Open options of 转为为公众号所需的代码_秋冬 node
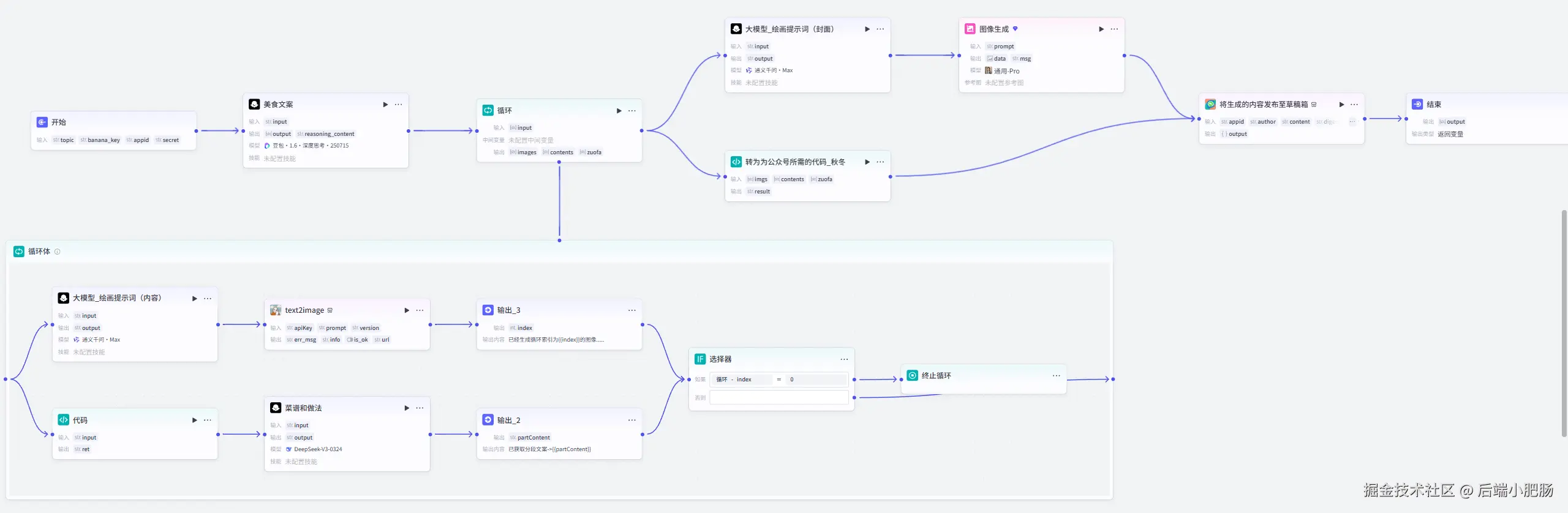The height and width of the screenshot is (513, 1568). (880, 162)
